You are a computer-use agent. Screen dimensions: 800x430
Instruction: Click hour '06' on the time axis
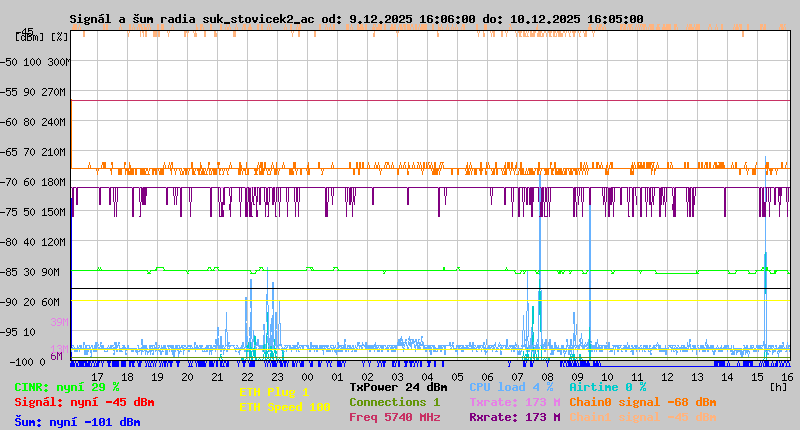click(x=487, y=377)
